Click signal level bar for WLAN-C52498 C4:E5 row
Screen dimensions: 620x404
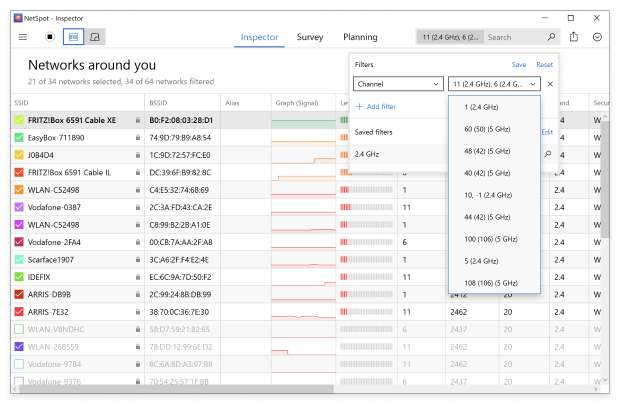point(367,190)
